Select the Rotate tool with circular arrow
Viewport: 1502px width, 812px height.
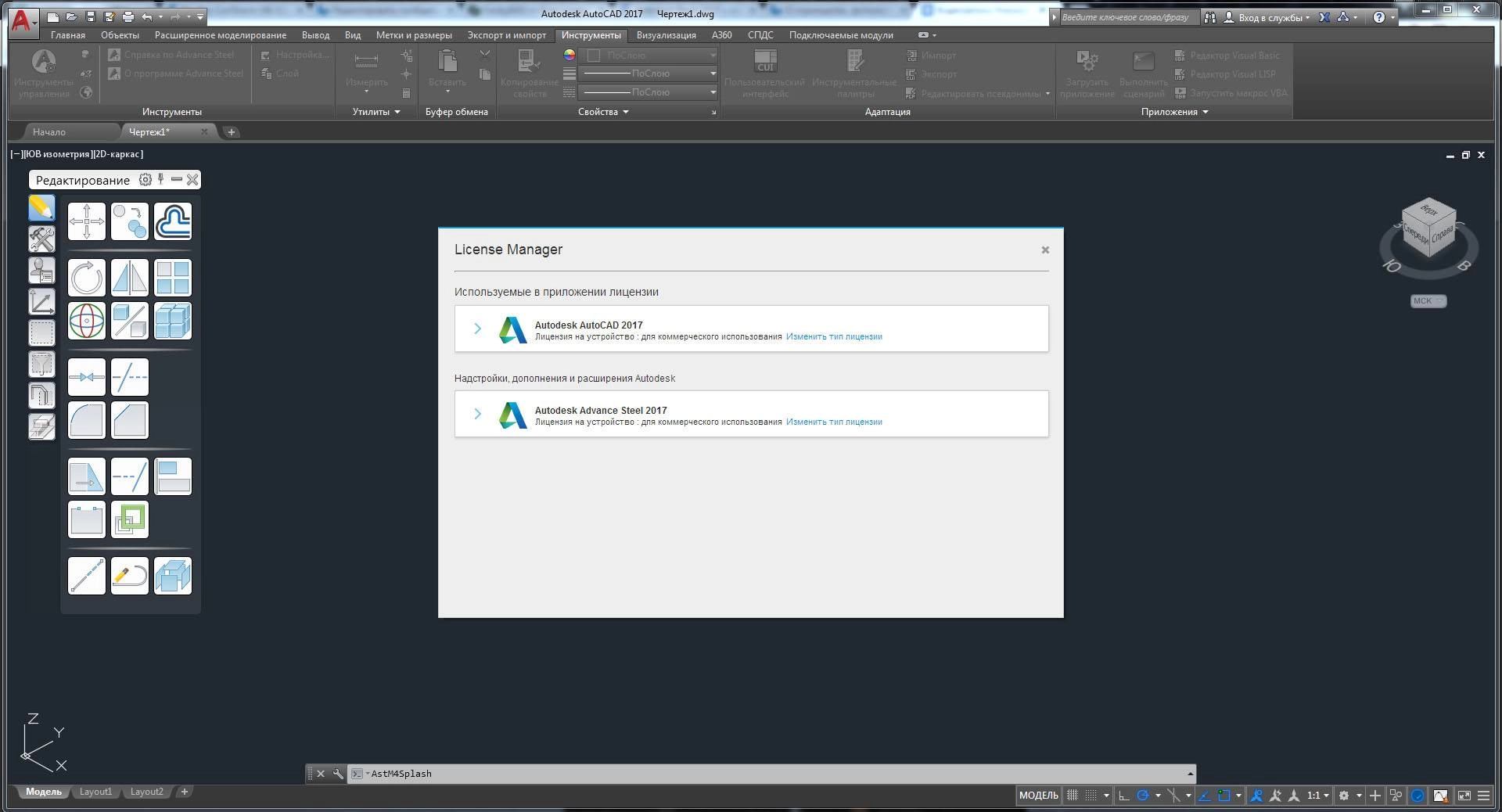[87, 278]
